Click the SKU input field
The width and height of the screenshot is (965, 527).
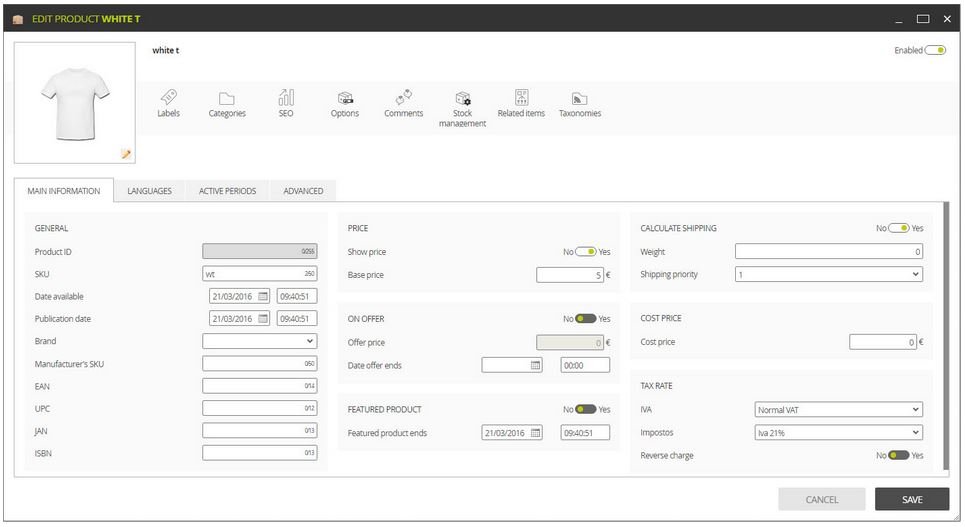pyautogui.click(x=260, y=274)
